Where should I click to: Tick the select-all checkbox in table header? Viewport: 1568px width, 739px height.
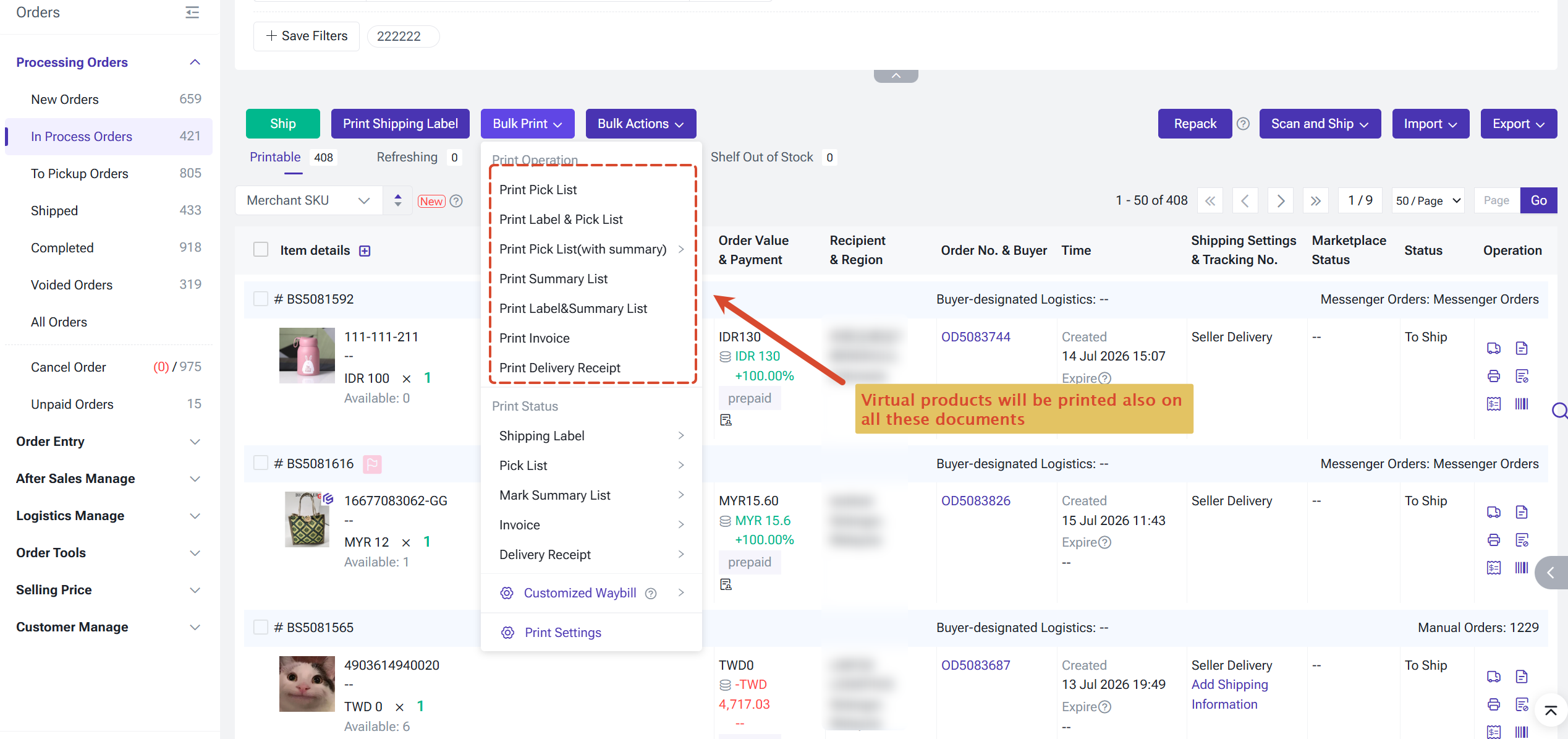(261, 250)
